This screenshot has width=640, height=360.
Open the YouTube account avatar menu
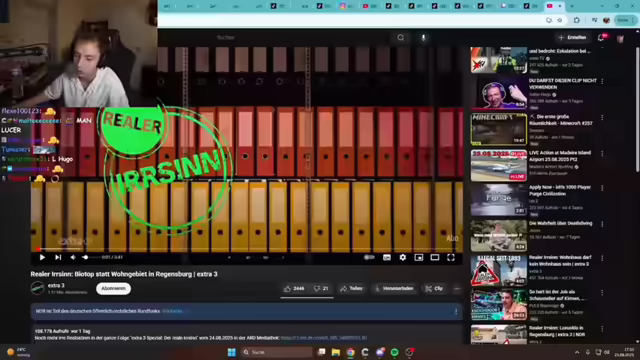pos(620,38)
